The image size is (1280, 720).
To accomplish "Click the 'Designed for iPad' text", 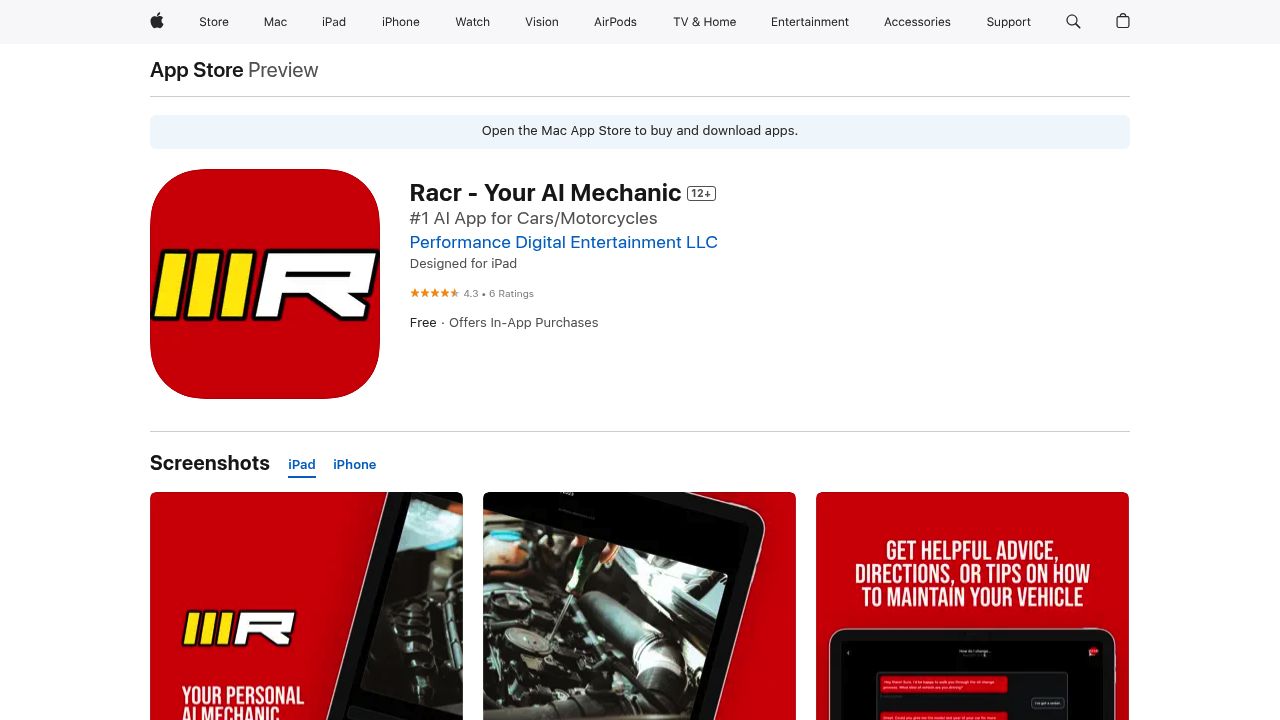I will (x=463, y=264).
